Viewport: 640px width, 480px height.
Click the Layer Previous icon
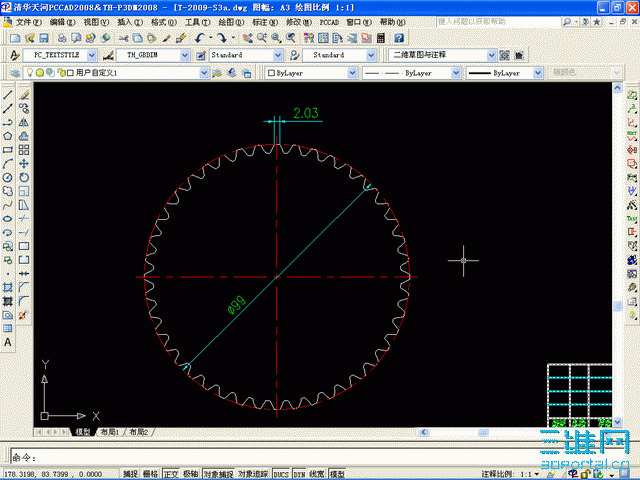coord(231,73)
